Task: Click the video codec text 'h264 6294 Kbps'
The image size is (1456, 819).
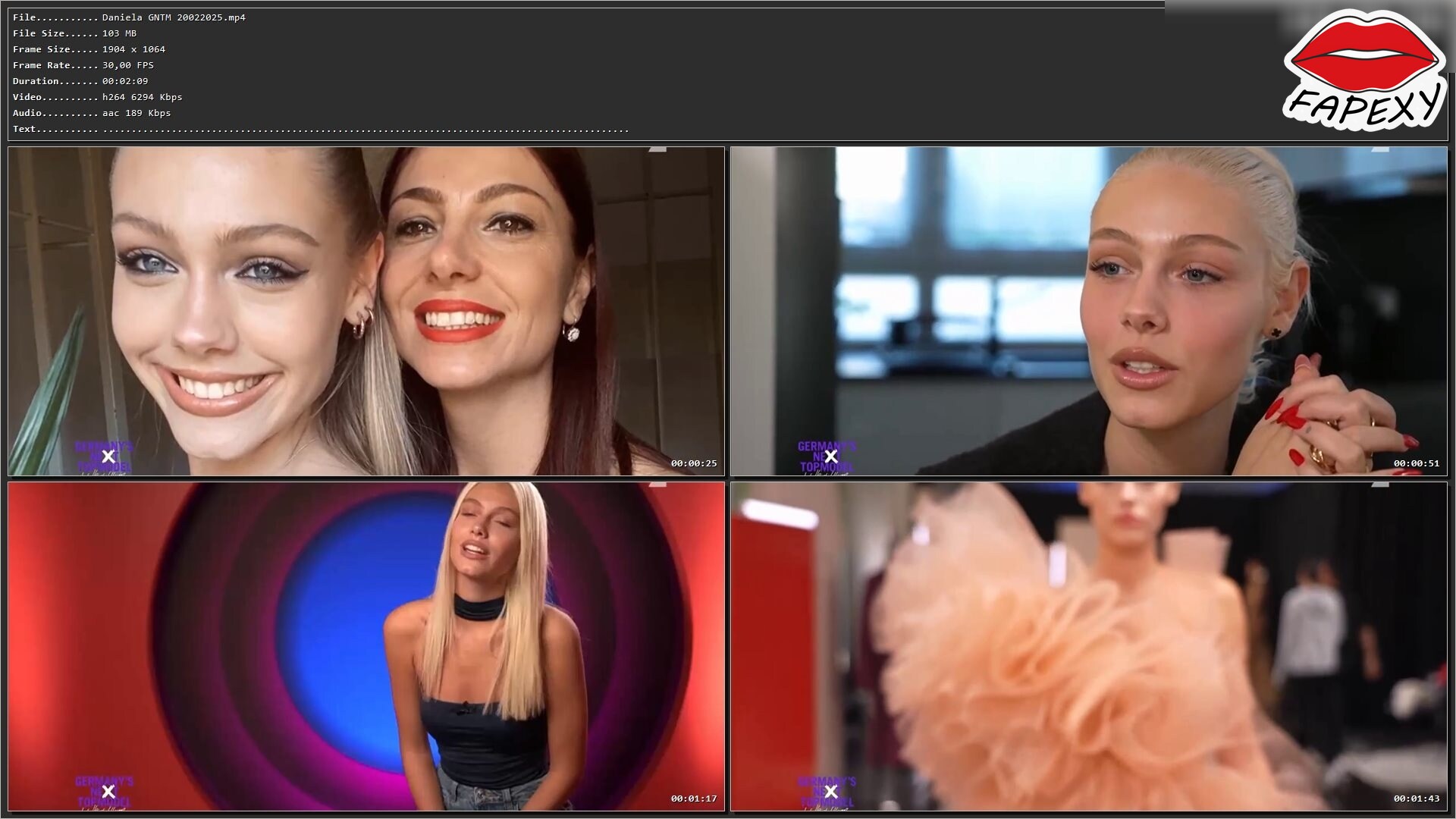Action: tap(143, 97)
